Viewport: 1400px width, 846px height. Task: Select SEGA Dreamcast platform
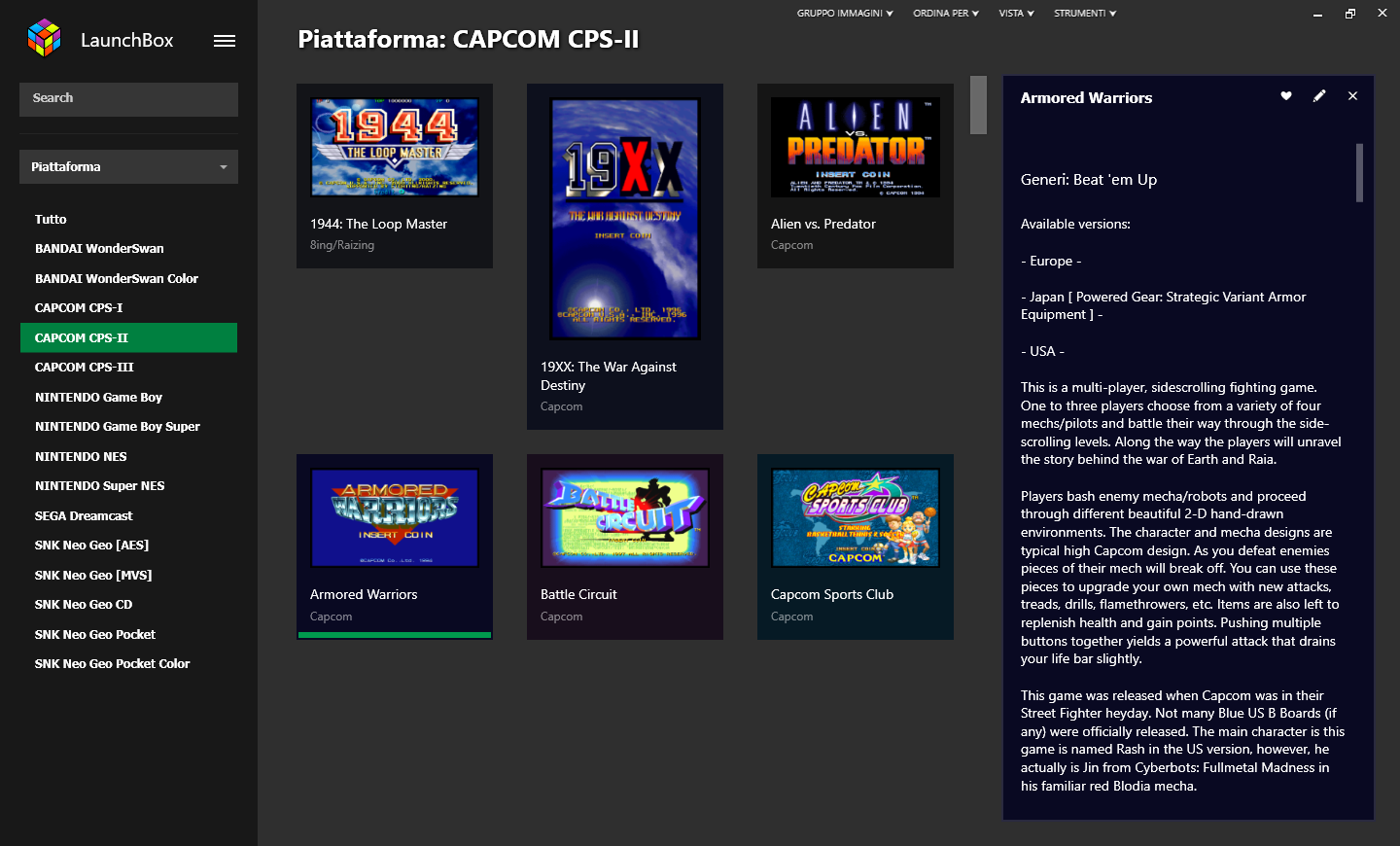coord(128,516)
